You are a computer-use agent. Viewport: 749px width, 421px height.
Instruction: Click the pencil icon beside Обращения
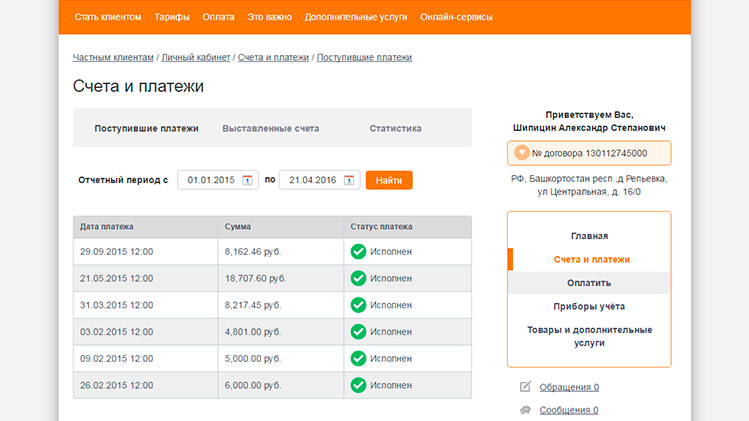(525, 387)
